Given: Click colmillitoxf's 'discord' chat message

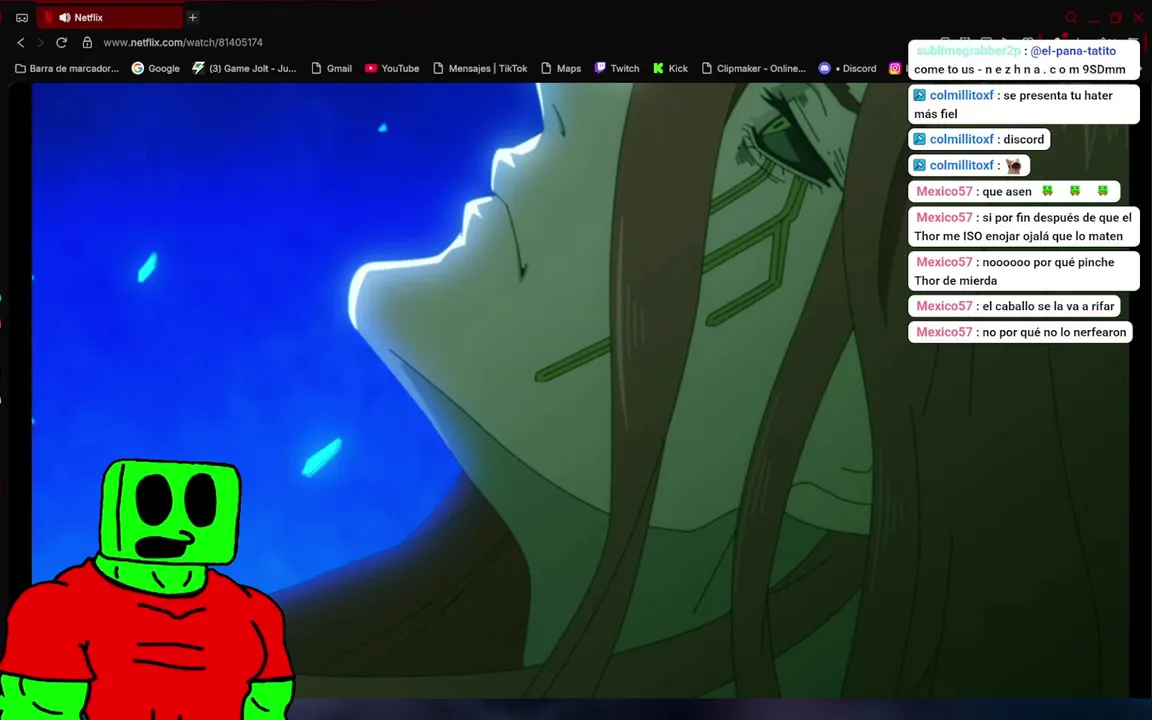Looking at the screenshot, I should [979, 139].
